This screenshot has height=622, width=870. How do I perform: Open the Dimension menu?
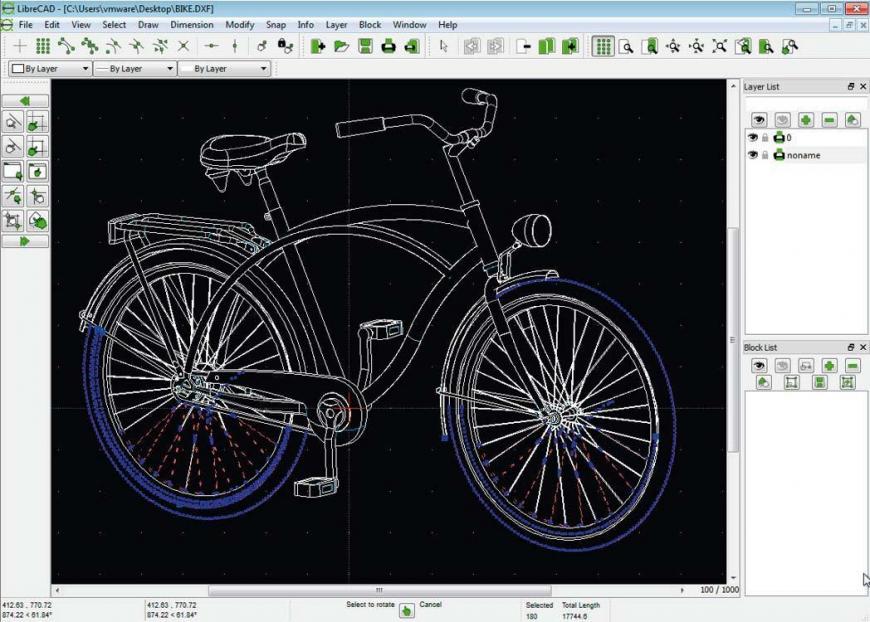(x=191, y=25)
